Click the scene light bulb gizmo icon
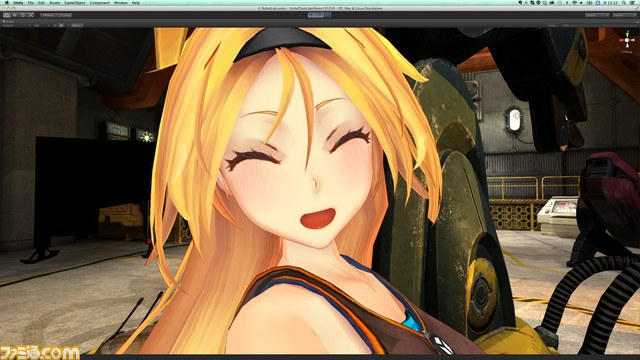 [x=146, y=136]
